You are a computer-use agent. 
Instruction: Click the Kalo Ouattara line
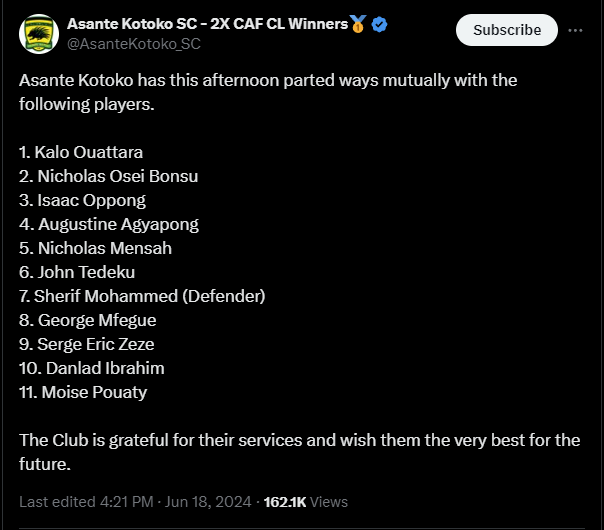coord(81,152)
